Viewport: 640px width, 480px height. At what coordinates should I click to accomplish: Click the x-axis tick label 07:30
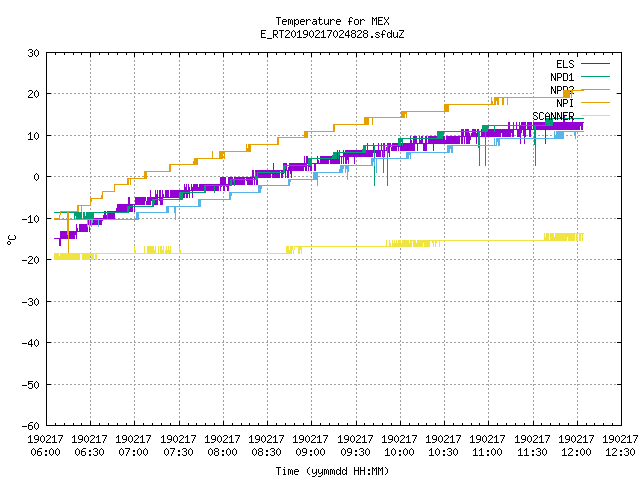(x=178, y=452)
